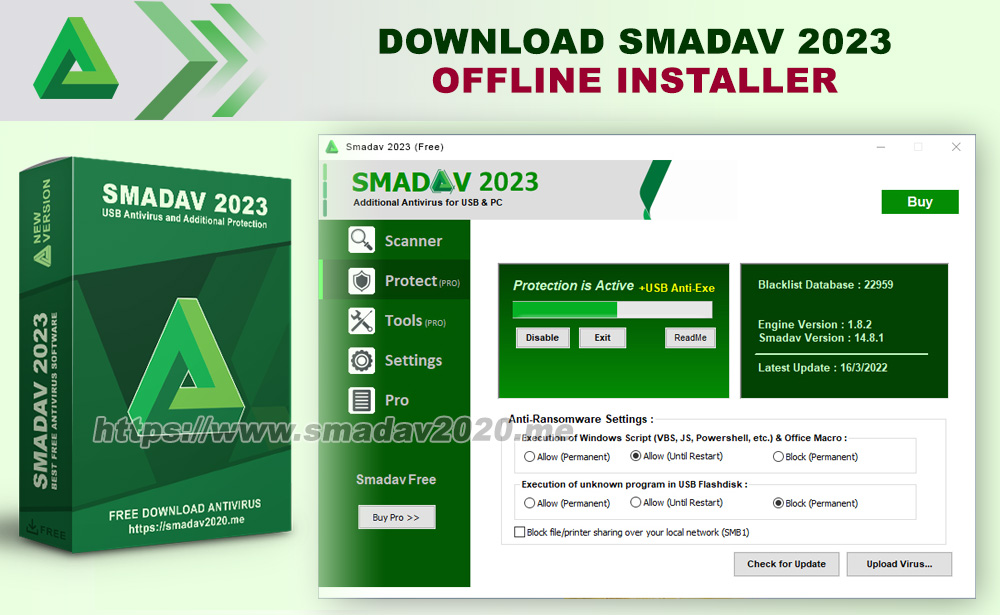This screenshot has width=1000, height=615.
Task: Click the Smadav Free label
Action: (396, 480)
